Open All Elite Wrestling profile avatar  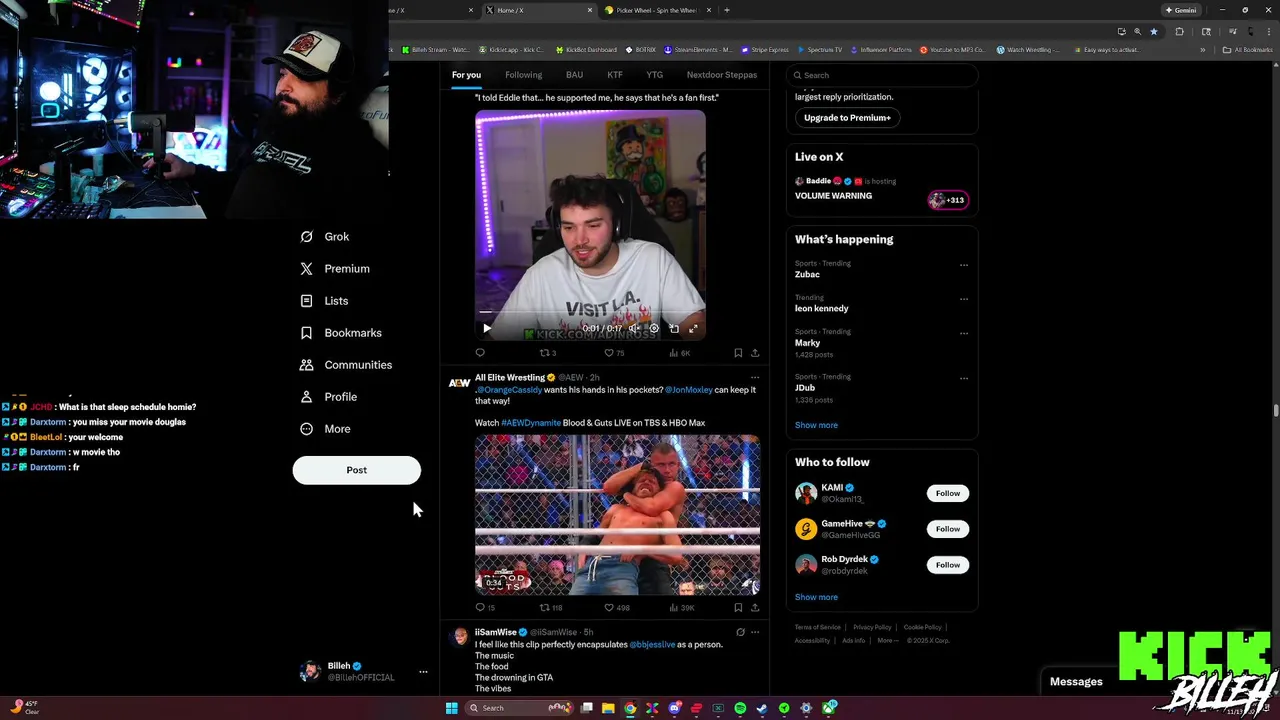pyautogui.click(x=459, y=383)
